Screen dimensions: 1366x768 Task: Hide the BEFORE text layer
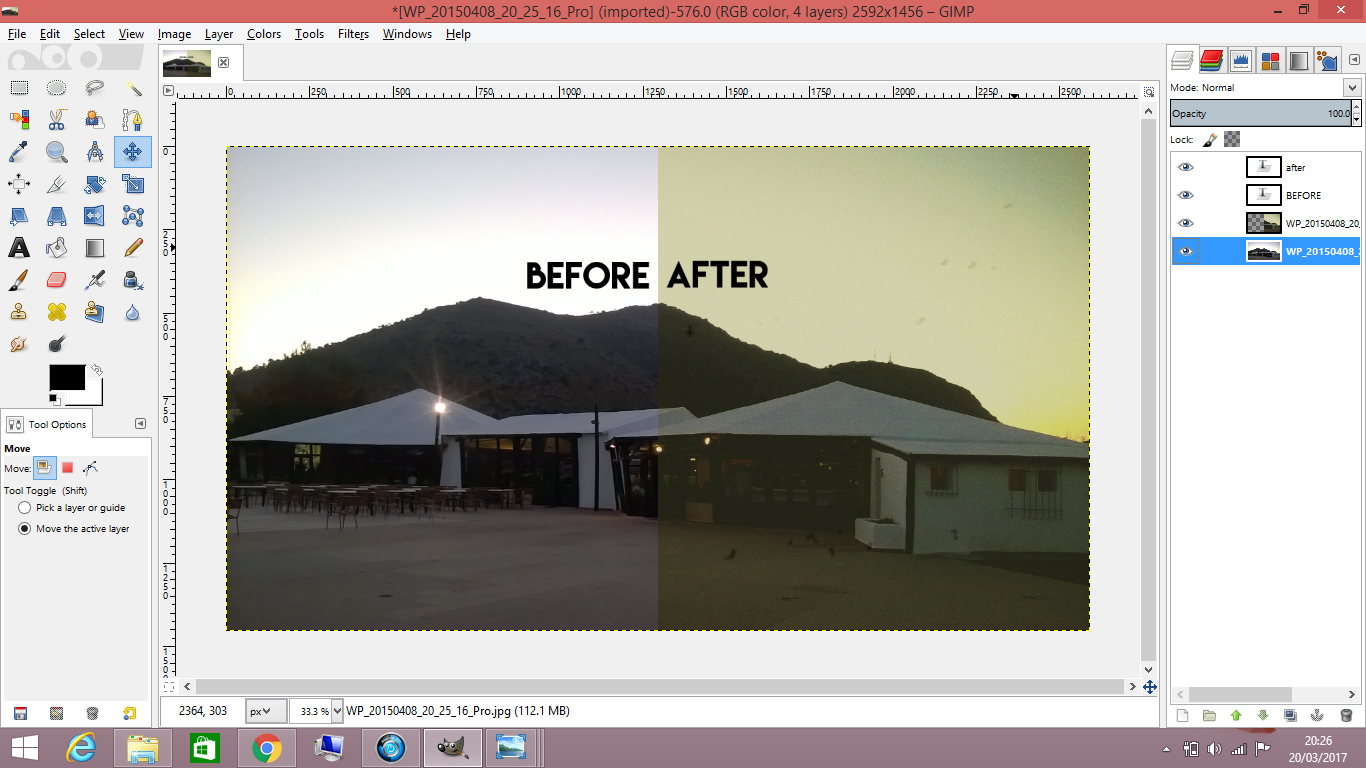[1186, 195]
